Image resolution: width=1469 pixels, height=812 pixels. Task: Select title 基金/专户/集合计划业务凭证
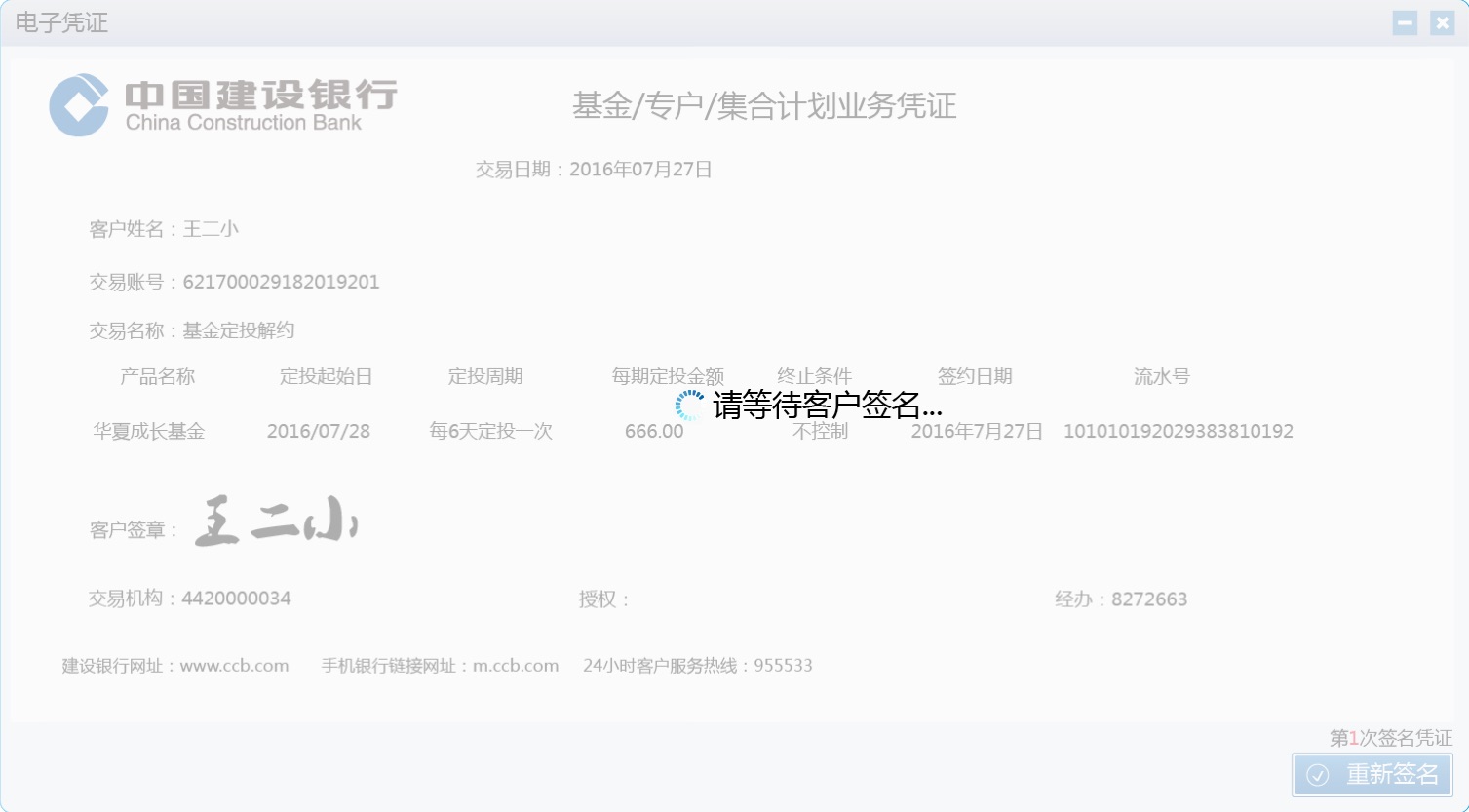[x=764, y=105]
